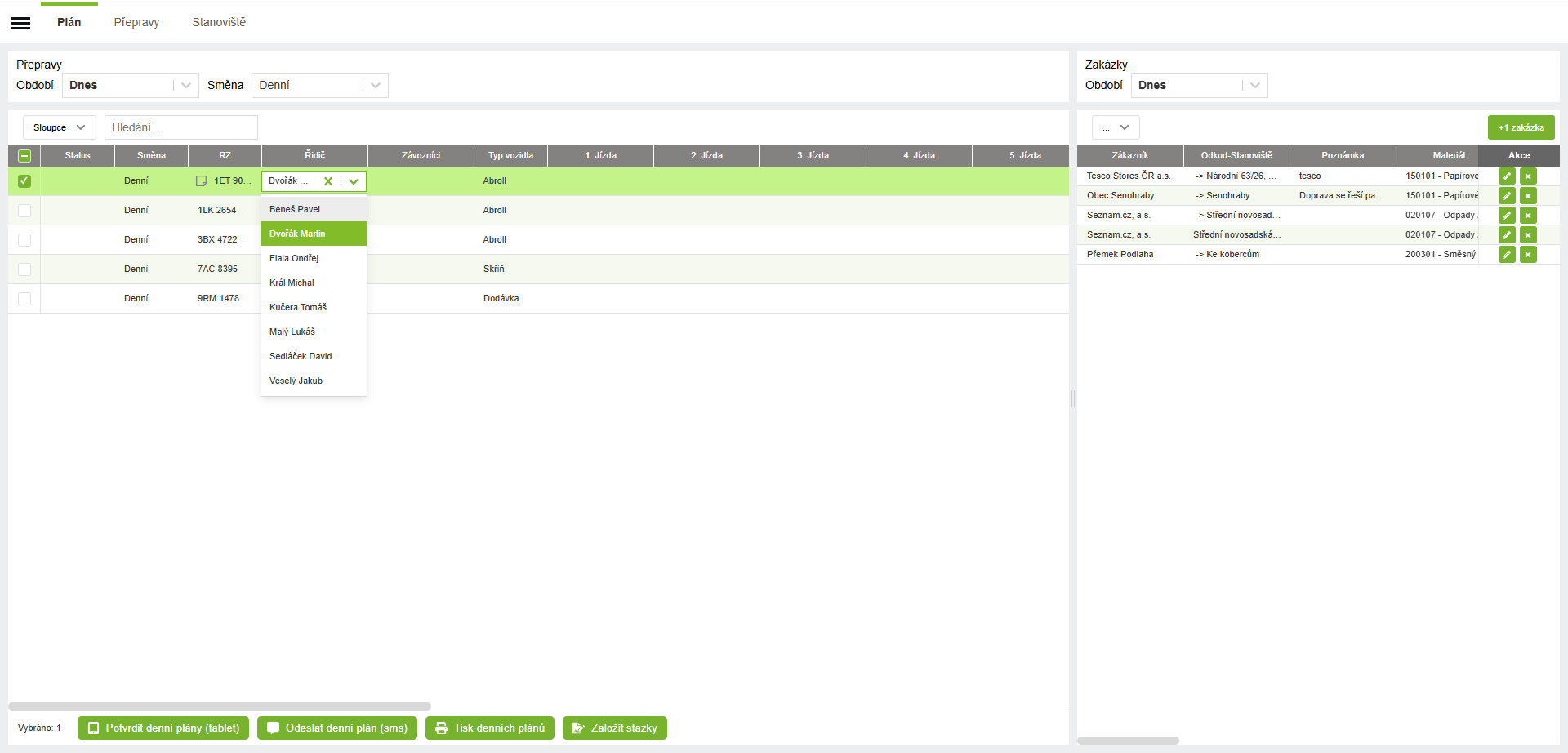Edit the Tesco Stores ČR order

point(1507,176)
